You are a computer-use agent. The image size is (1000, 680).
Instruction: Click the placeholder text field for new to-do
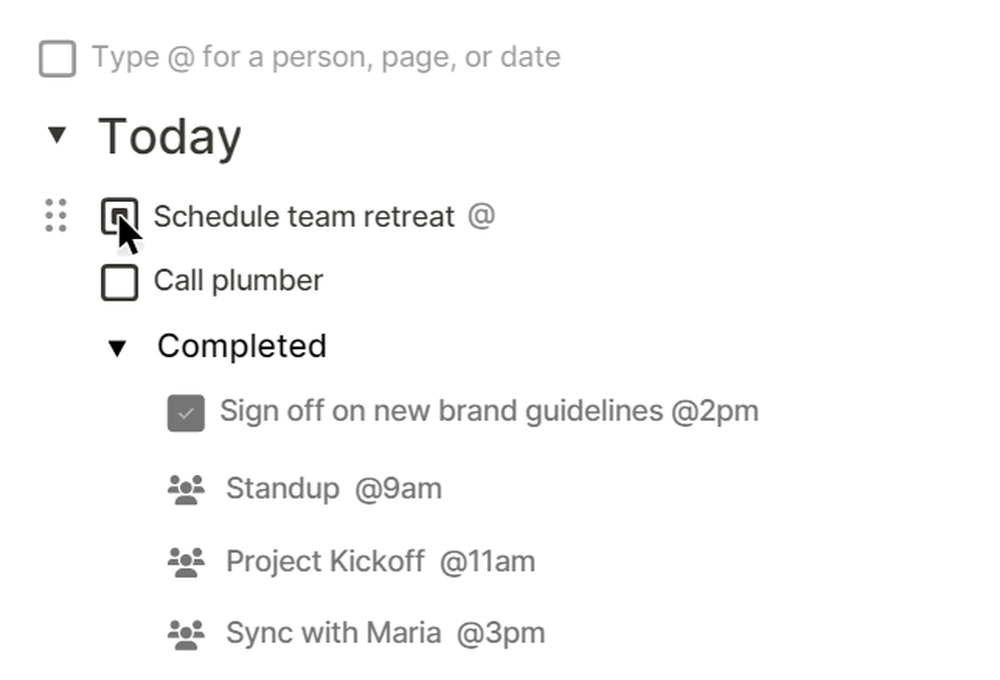[x=326, y=57]
